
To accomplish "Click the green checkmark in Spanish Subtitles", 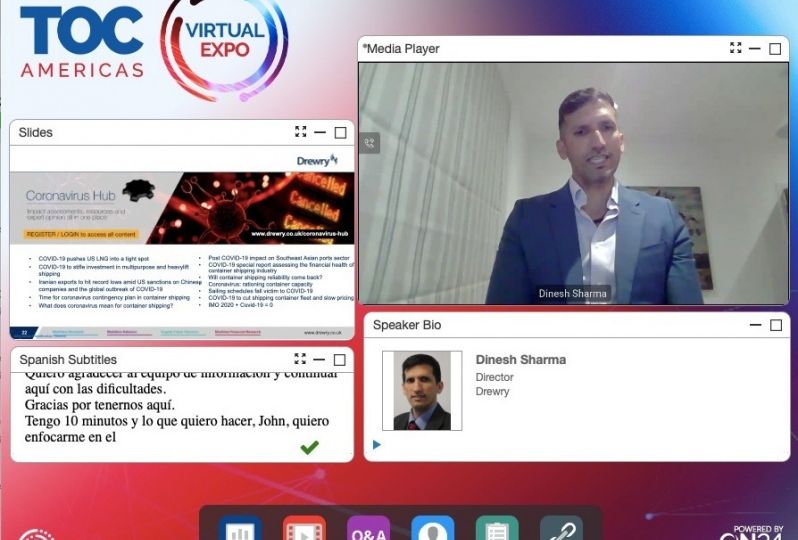I will [309, 447].
